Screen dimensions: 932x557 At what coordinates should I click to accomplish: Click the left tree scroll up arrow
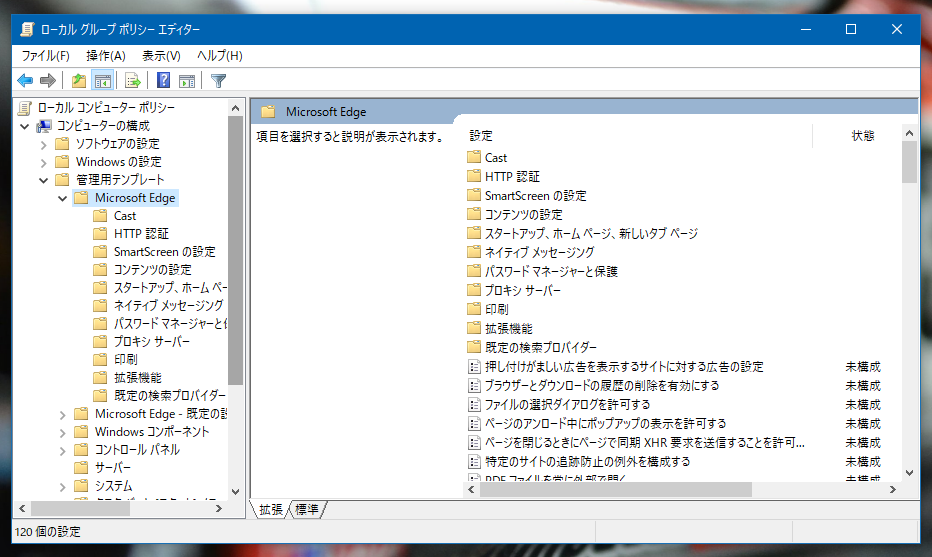tap(235, 108)
